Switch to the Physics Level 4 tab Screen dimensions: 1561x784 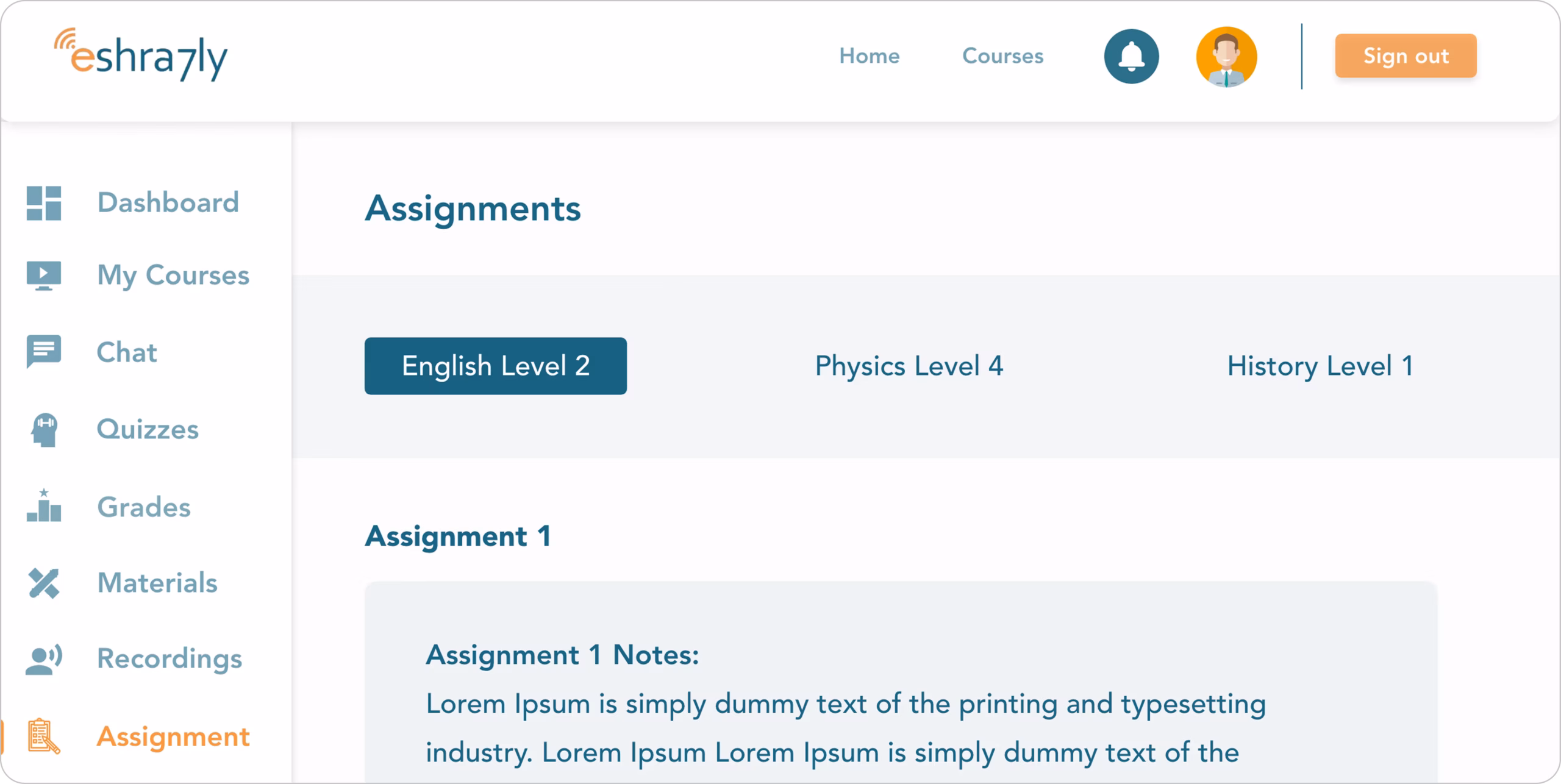pyautogui.click(x=909, y=366)
